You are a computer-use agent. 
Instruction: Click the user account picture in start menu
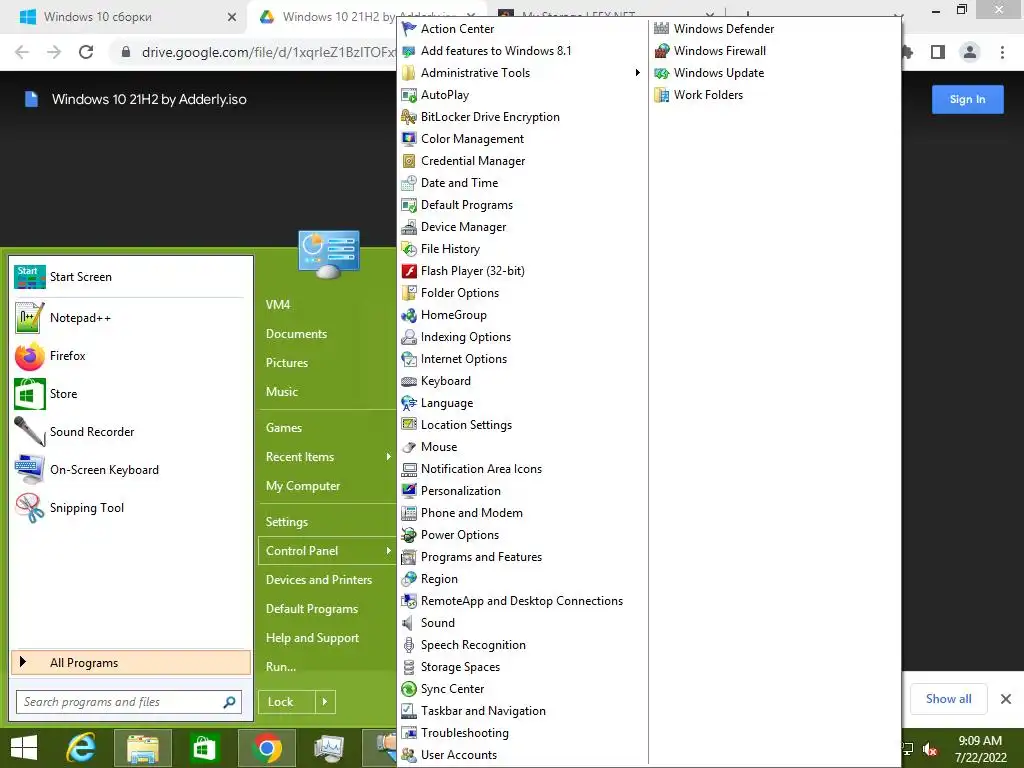click(328, 255)
